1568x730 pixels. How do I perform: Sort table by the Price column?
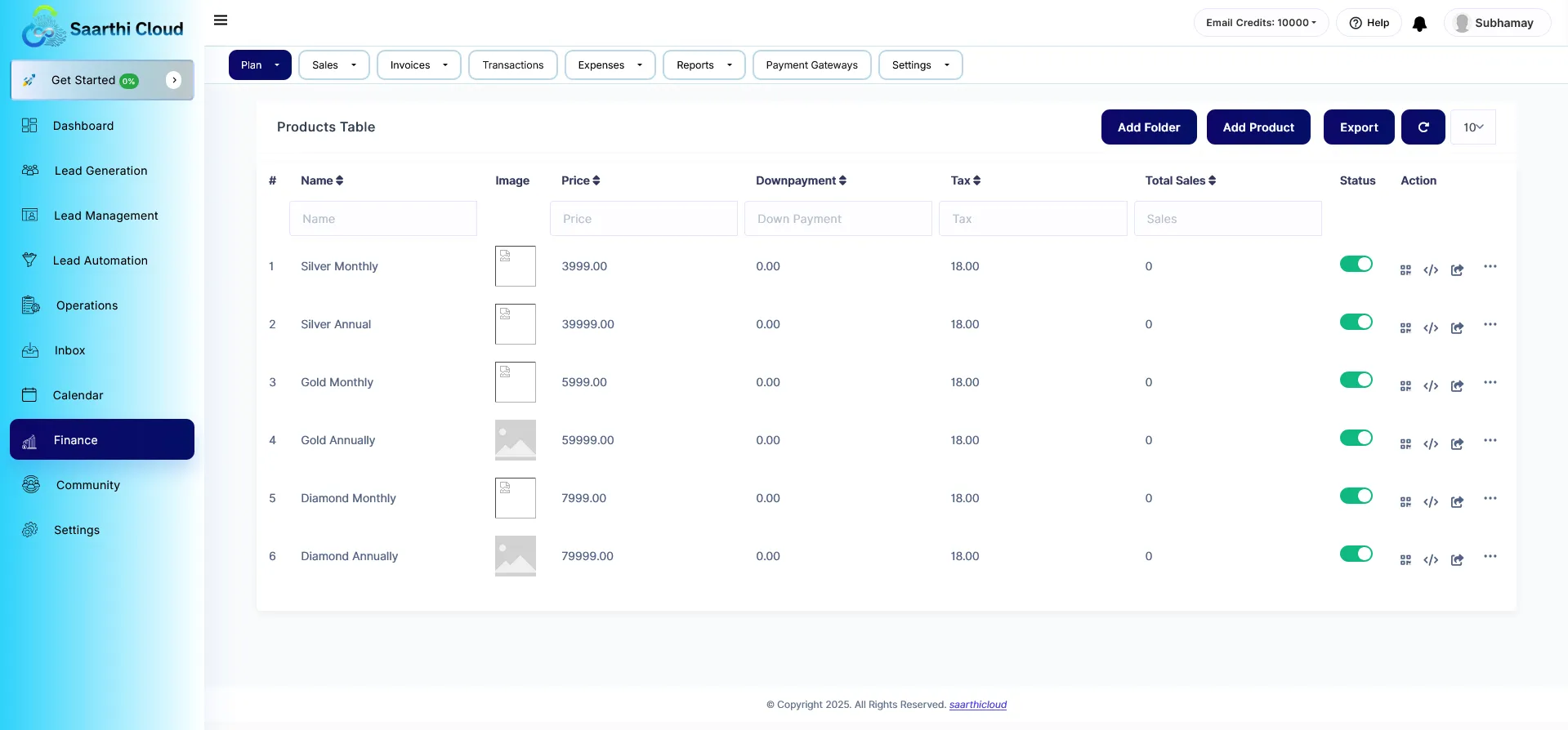coord(580,180)
